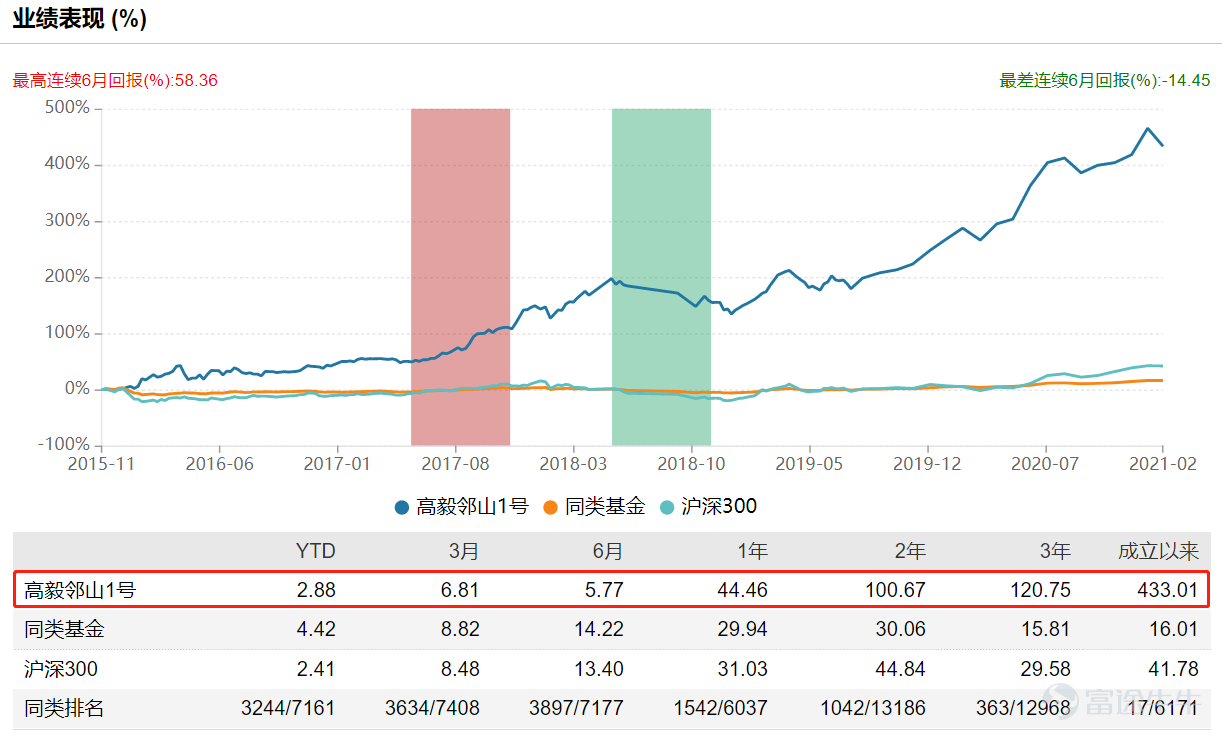The height and width of the screenshot is (738, 1222).
Task: Select the YTD column header
Action: [x=315, y=551]
